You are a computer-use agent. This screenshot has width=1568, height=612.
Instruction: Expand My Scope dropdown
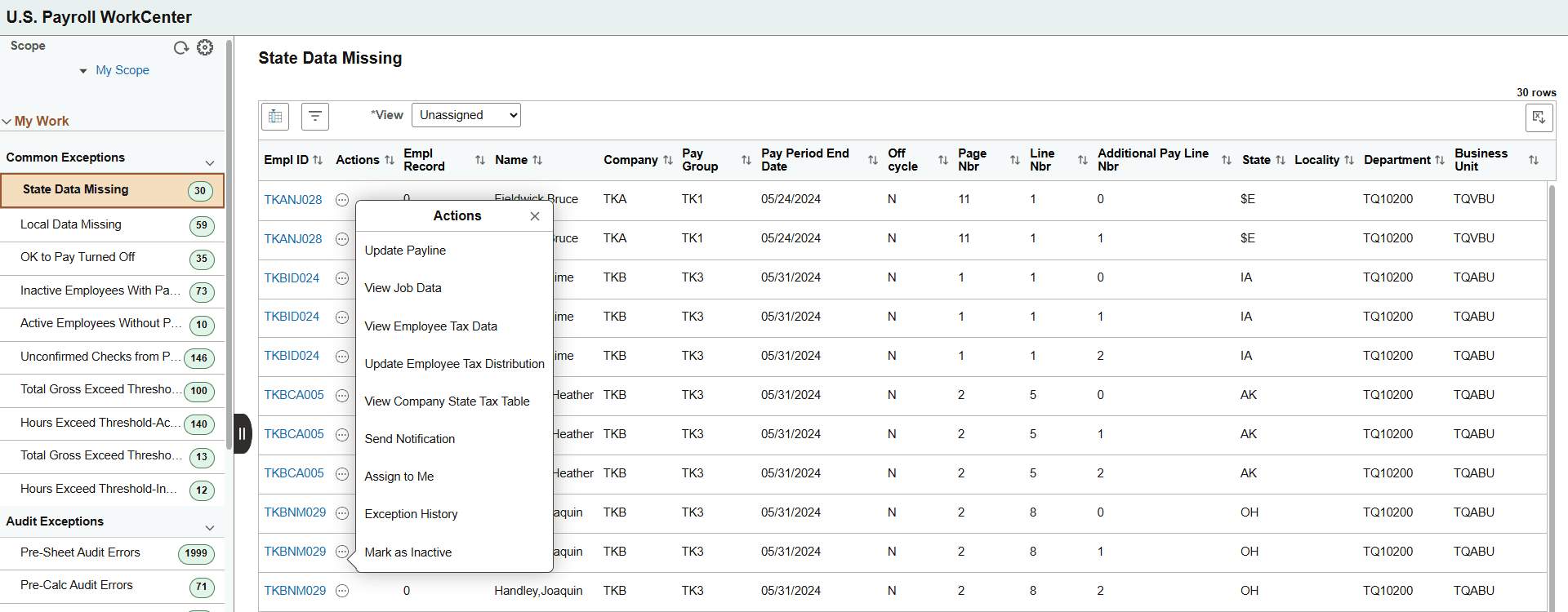(83, 71)
